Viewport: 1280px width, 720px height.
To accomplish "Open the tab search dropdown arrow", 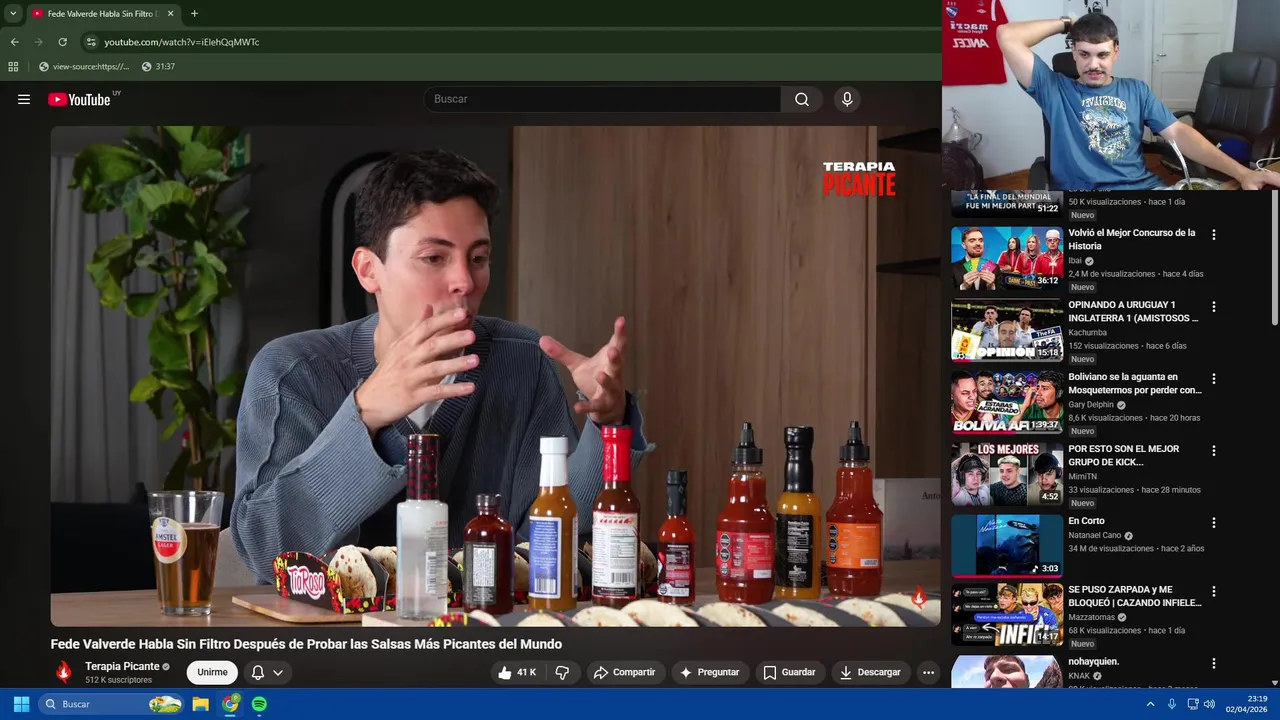I will pos(13,14).
